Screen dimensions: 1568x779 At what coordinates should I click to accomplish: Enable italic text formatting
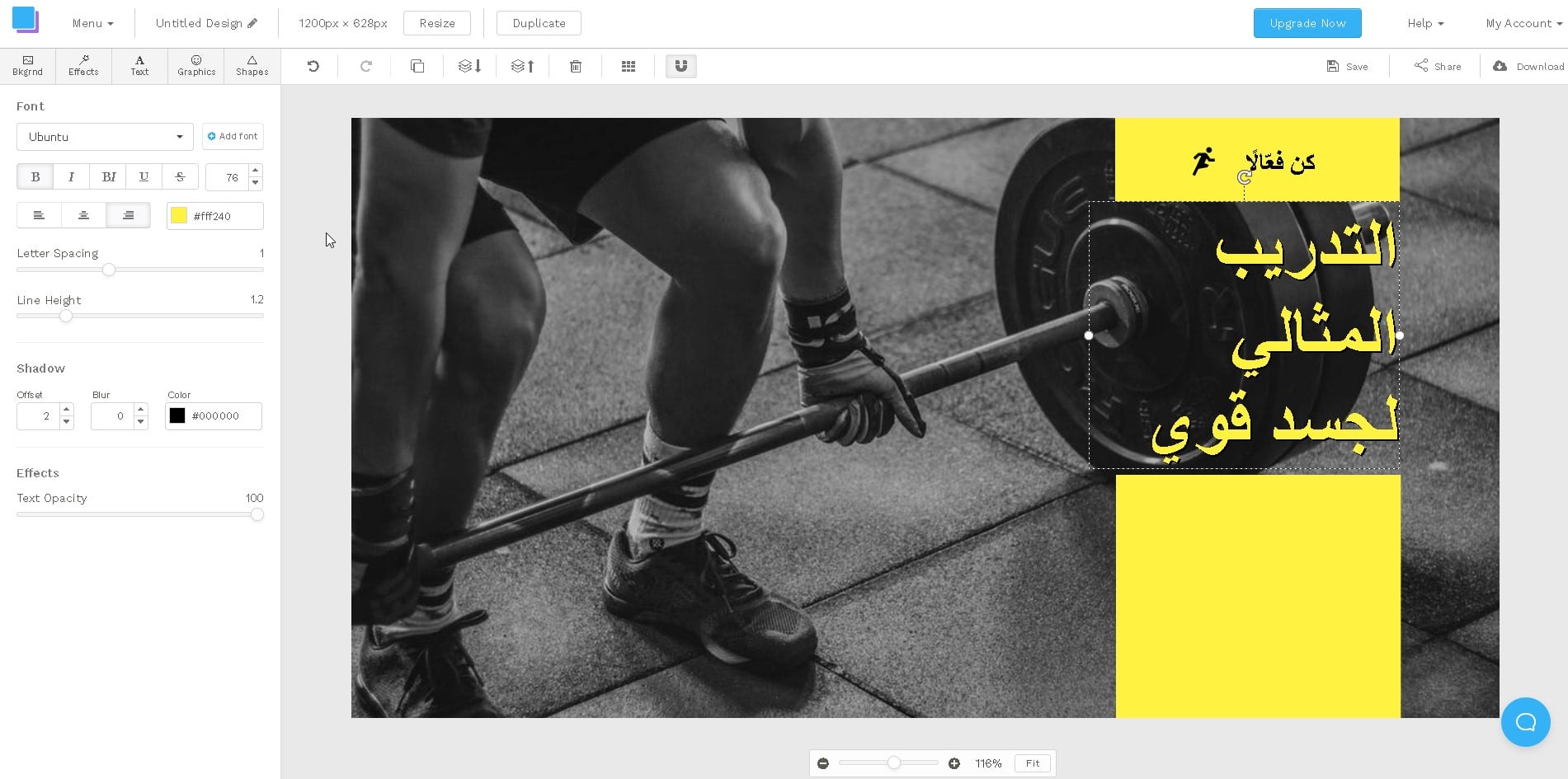pyautogui.click(x=72, y=177)
